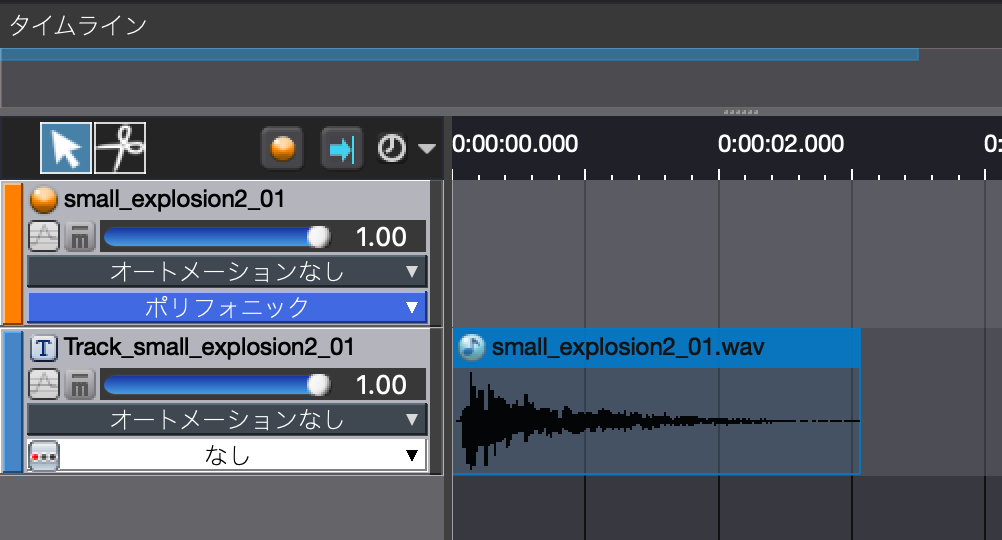This screenshot has height=540, width=1002.
Task: Click the blue color strip of the track
Action: (x=13, y=401)
